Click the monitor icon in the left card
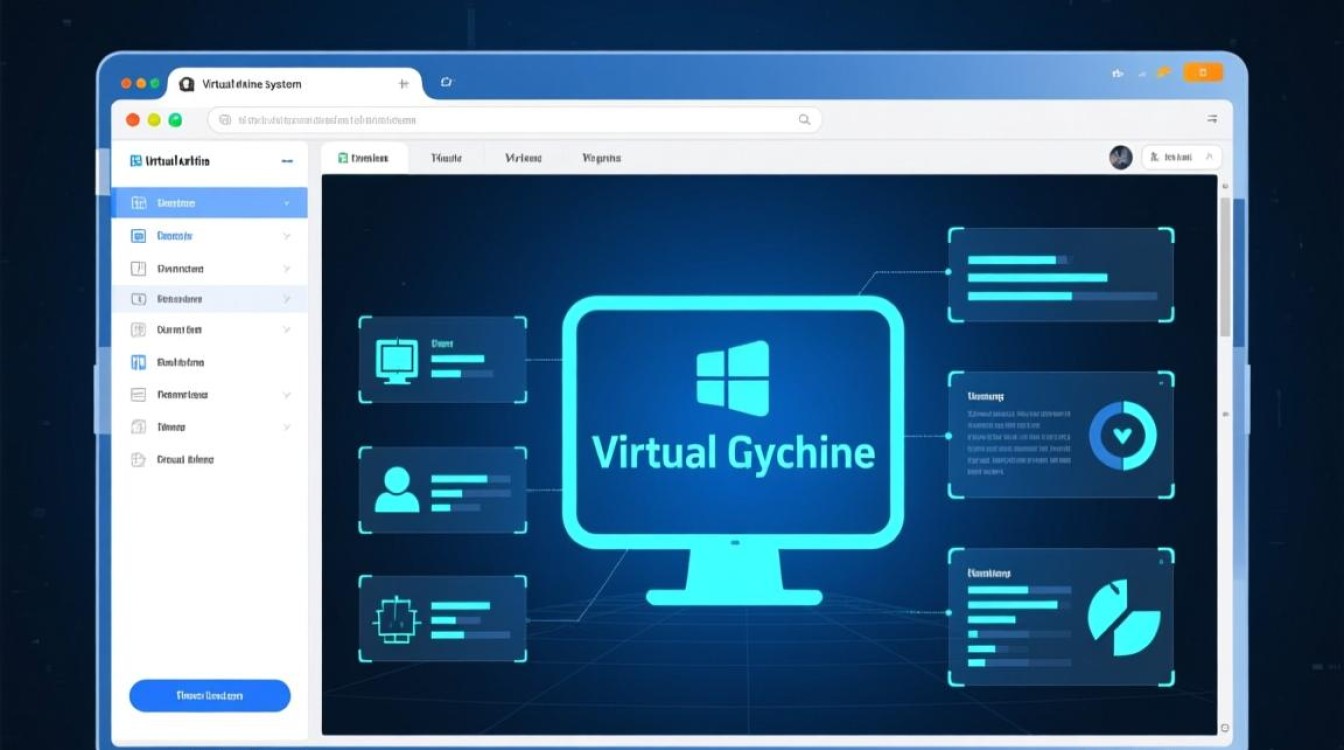The width and height of the screenshot is (1344, 750). point(396,361)
